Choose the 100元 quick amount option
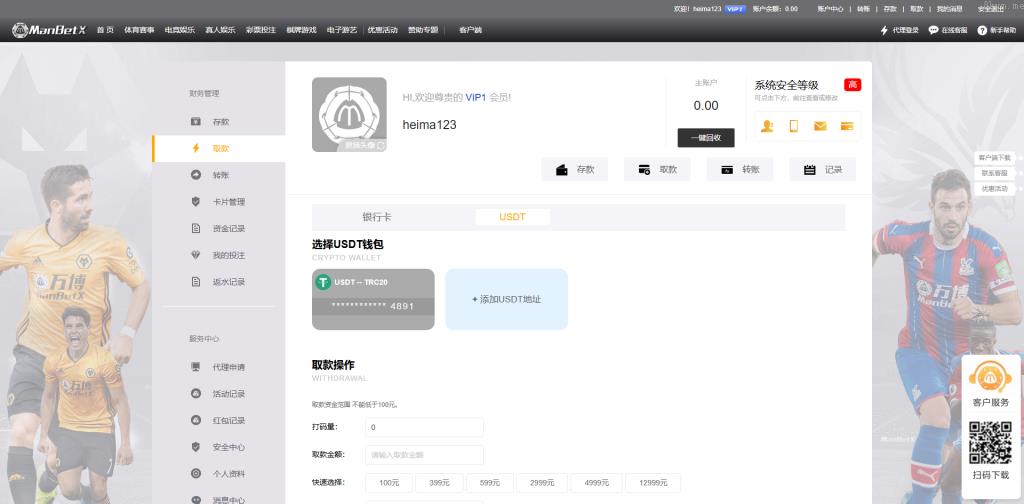 (x=389, y=483)
